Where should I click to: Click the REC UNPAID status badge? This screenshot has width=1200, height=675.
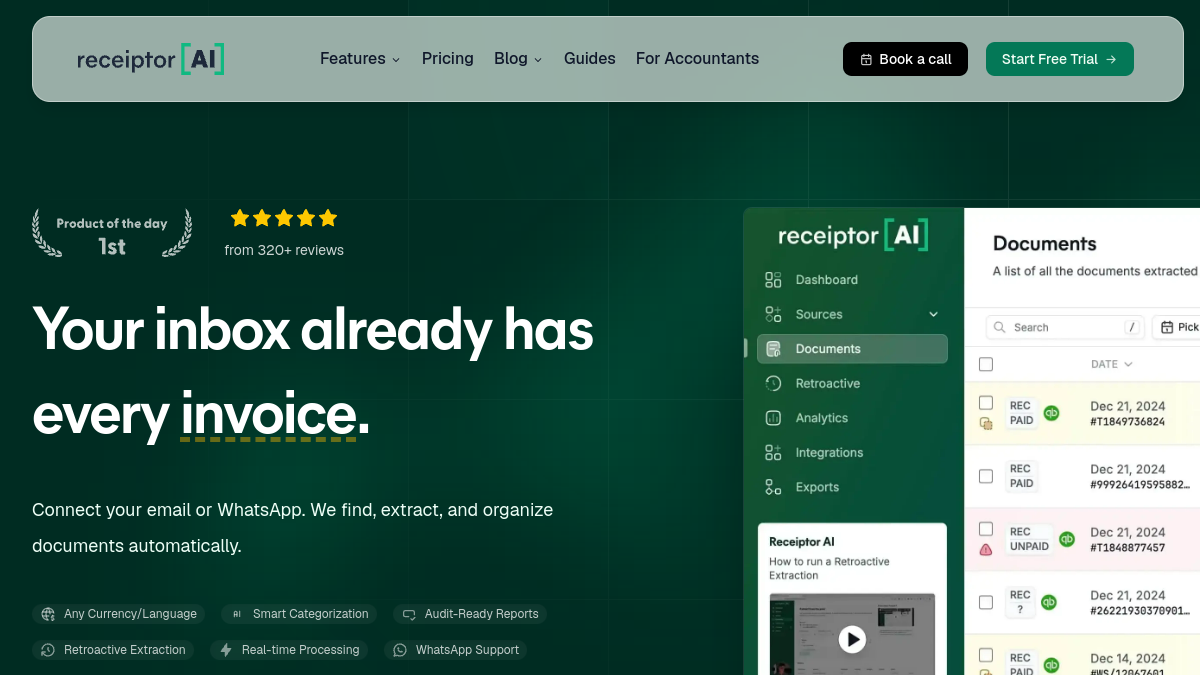coord(1029,539)
